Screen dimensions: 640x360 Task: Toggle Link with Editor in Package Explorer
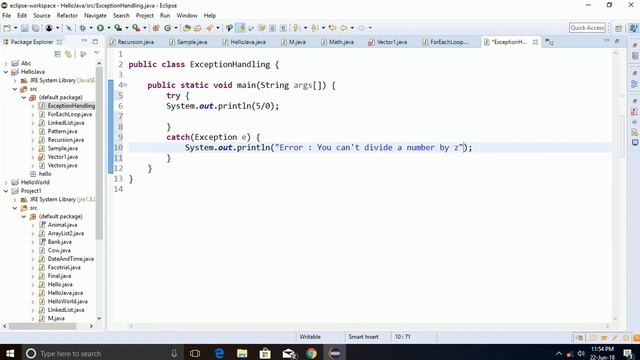68,54
